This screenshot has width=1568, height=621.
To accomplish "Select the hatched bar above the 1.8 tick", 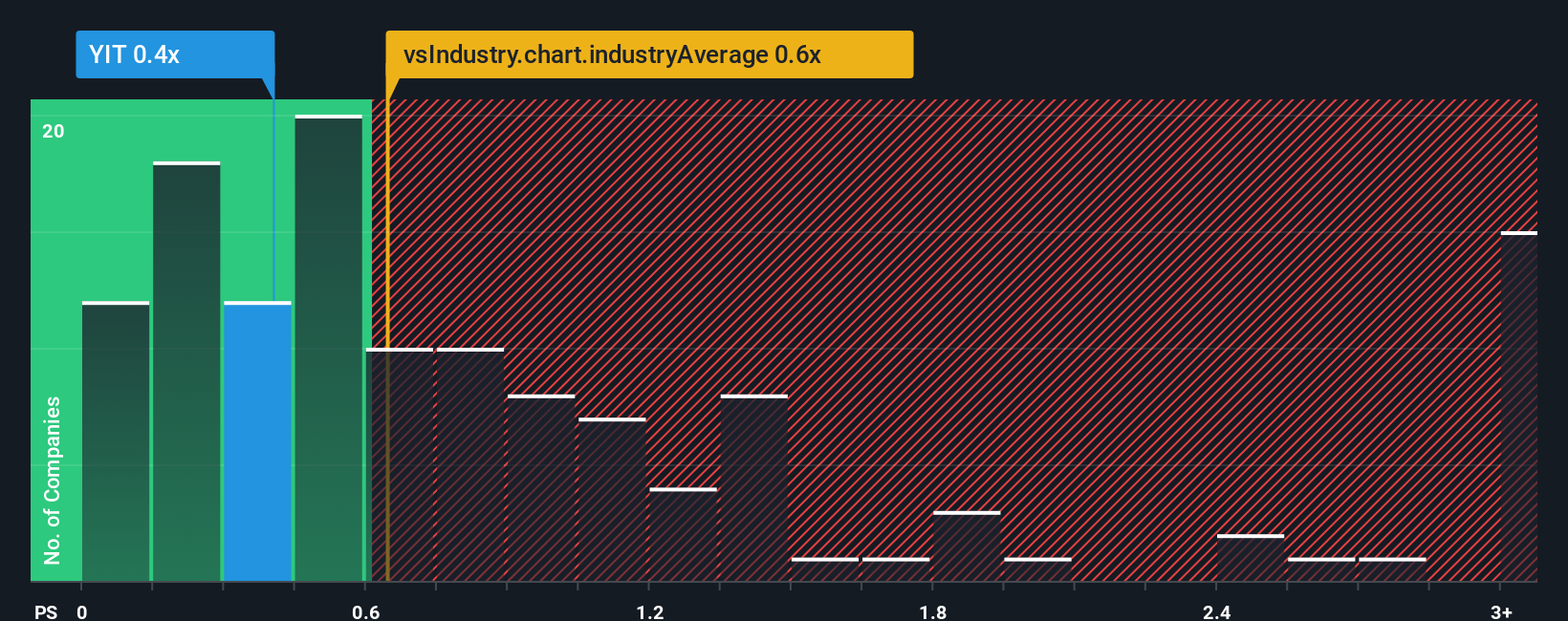I will [967, 546].
